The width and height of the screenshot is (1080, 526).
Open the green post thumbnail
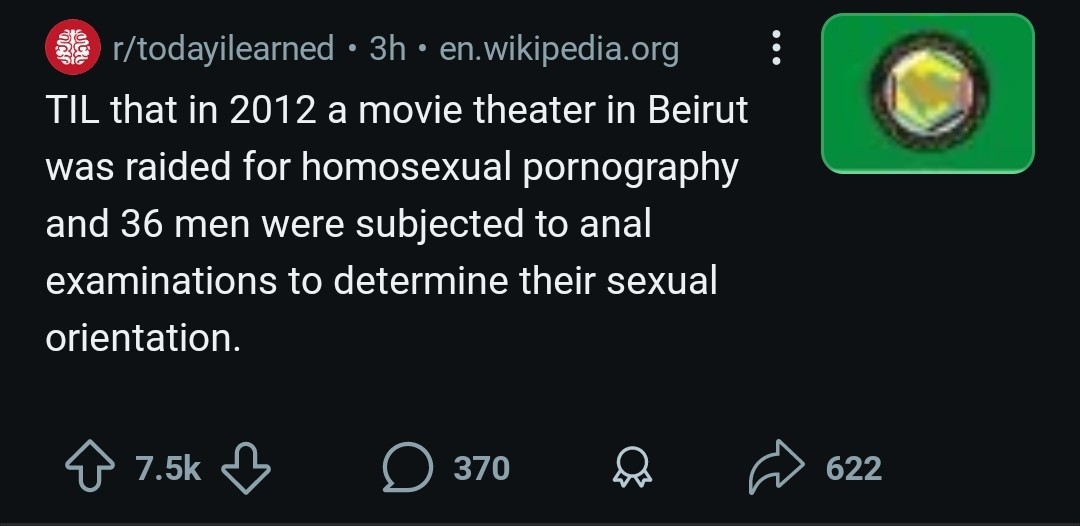[x=927, y=93]
